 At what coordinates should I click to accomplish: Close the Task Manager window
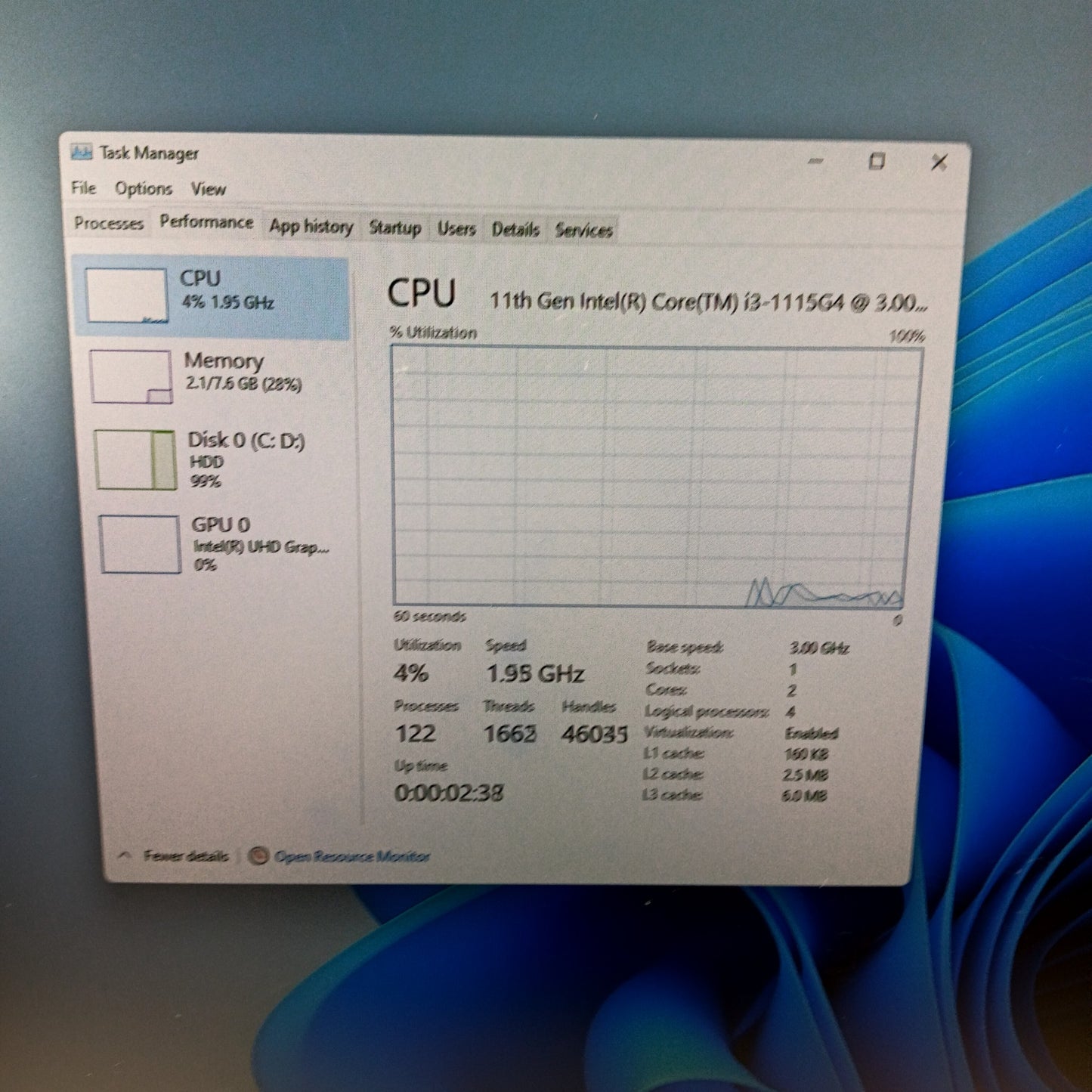coord(939,162)
